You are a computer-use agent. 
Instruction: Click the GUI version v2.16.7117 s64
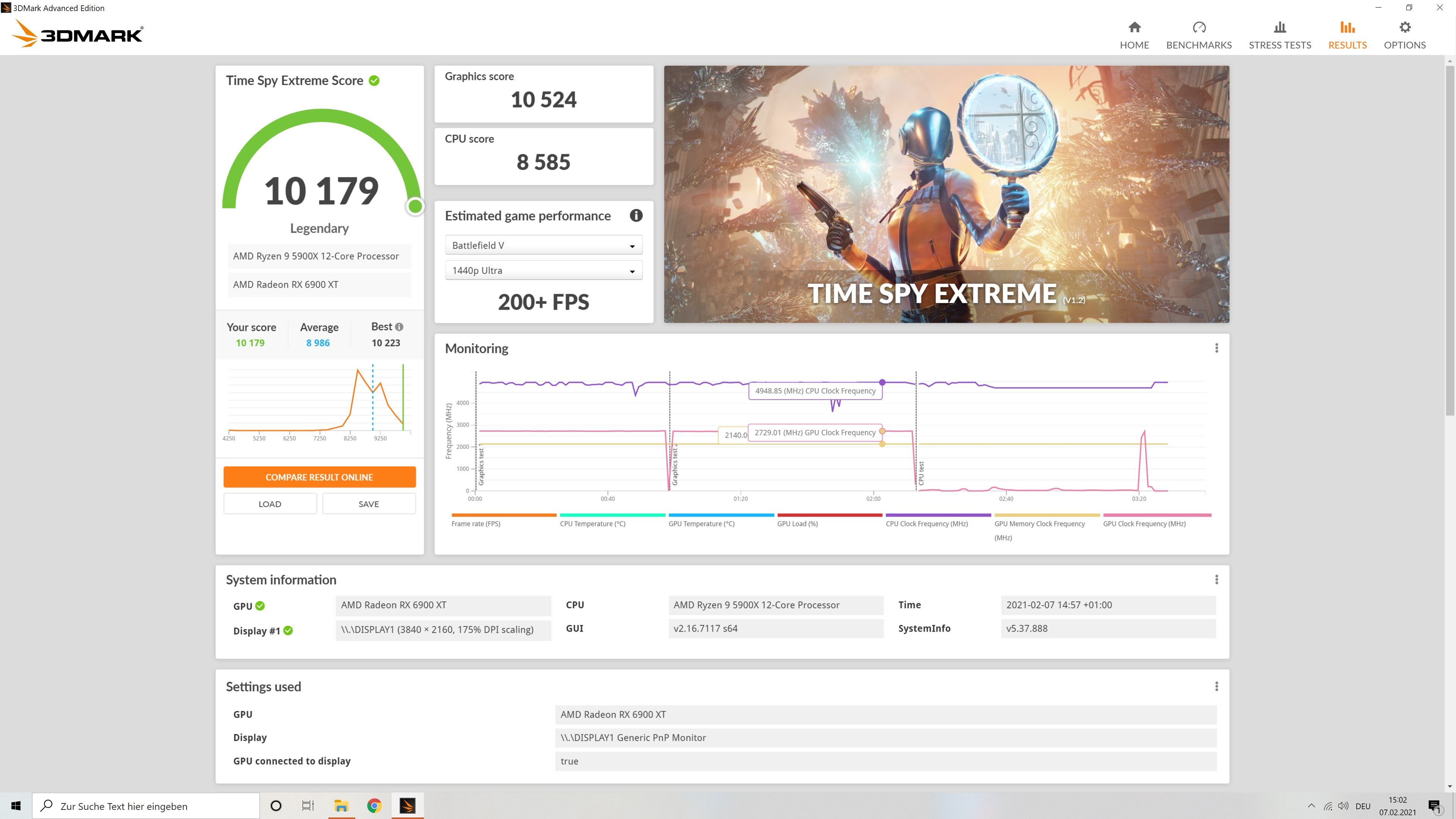point(775,629)
